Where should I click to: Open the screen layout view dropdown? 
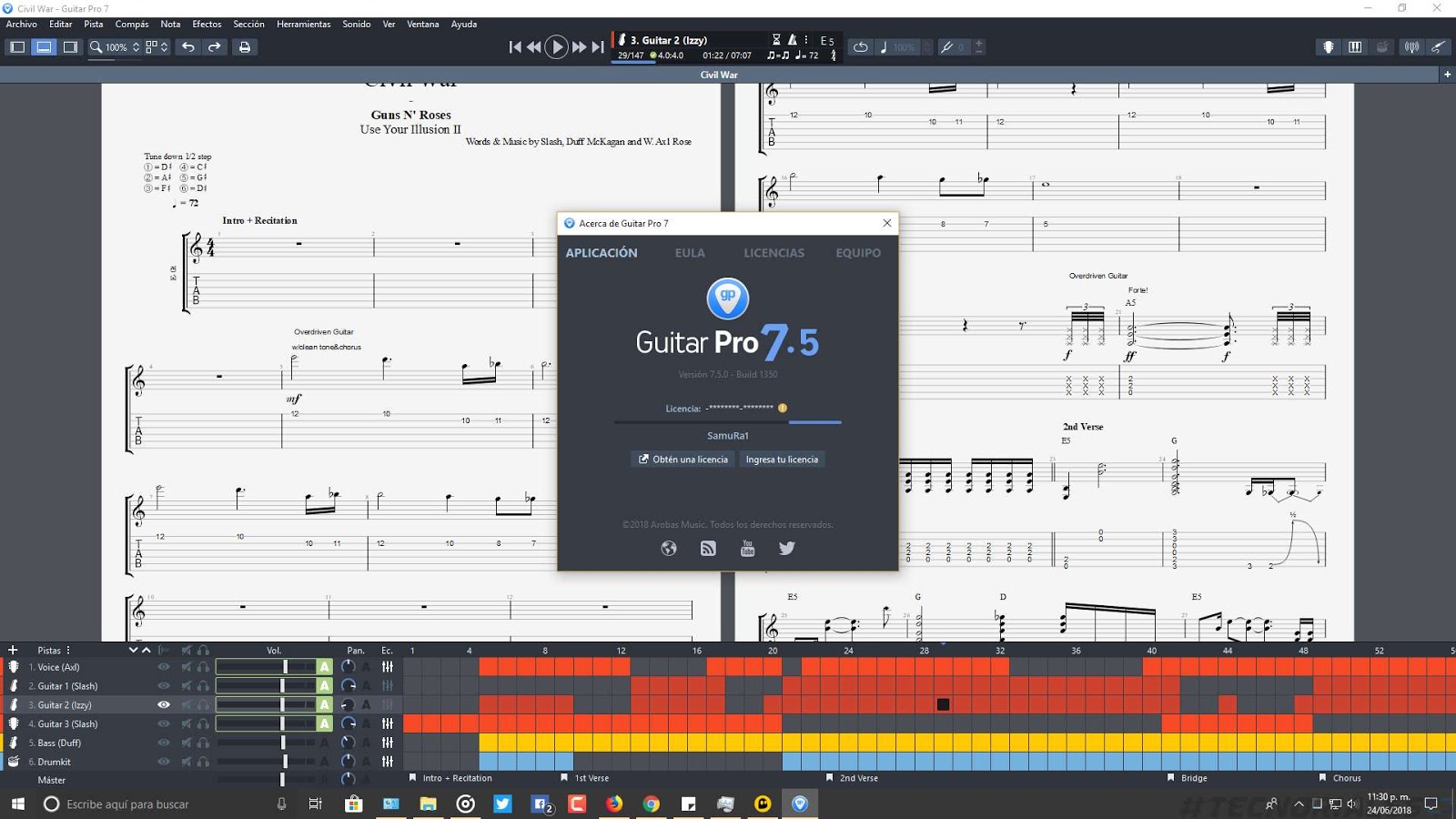(x=157, y=47)
